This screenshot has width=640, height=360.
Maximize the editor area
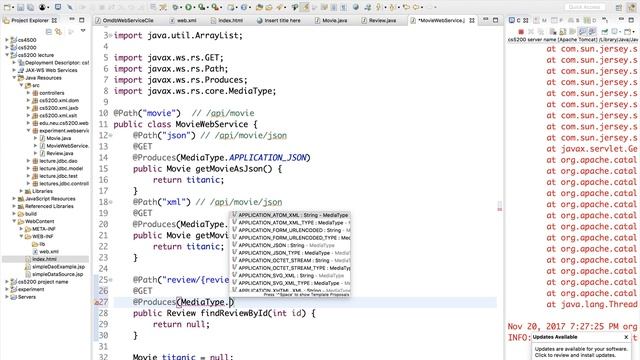coord(496,20)
